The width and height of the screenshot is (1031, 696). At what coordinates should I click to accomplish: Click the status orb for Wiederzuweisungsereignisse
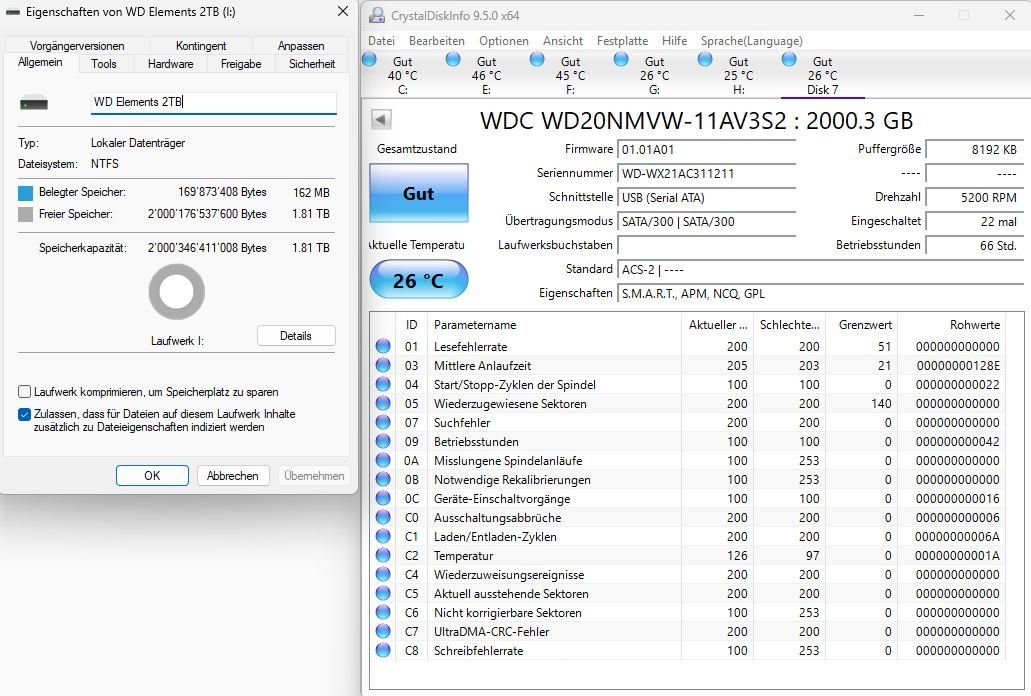(383, 574)
